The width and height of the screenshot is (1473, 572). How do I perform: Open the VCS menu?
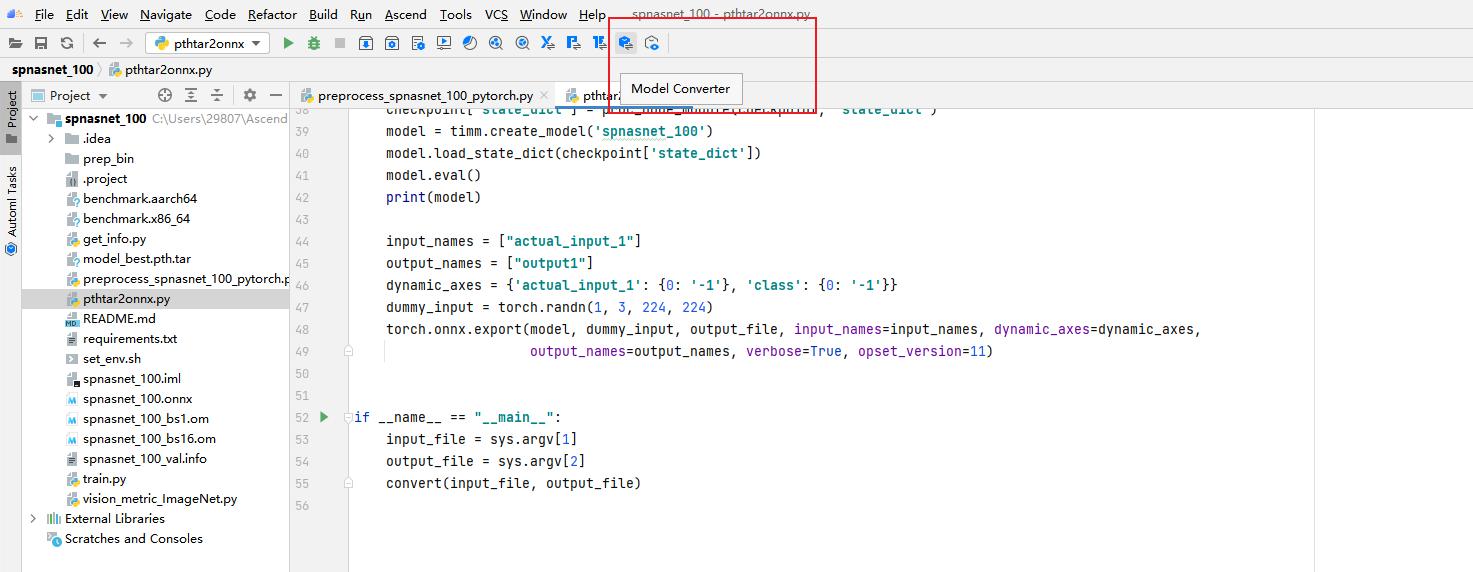(496, 14)
